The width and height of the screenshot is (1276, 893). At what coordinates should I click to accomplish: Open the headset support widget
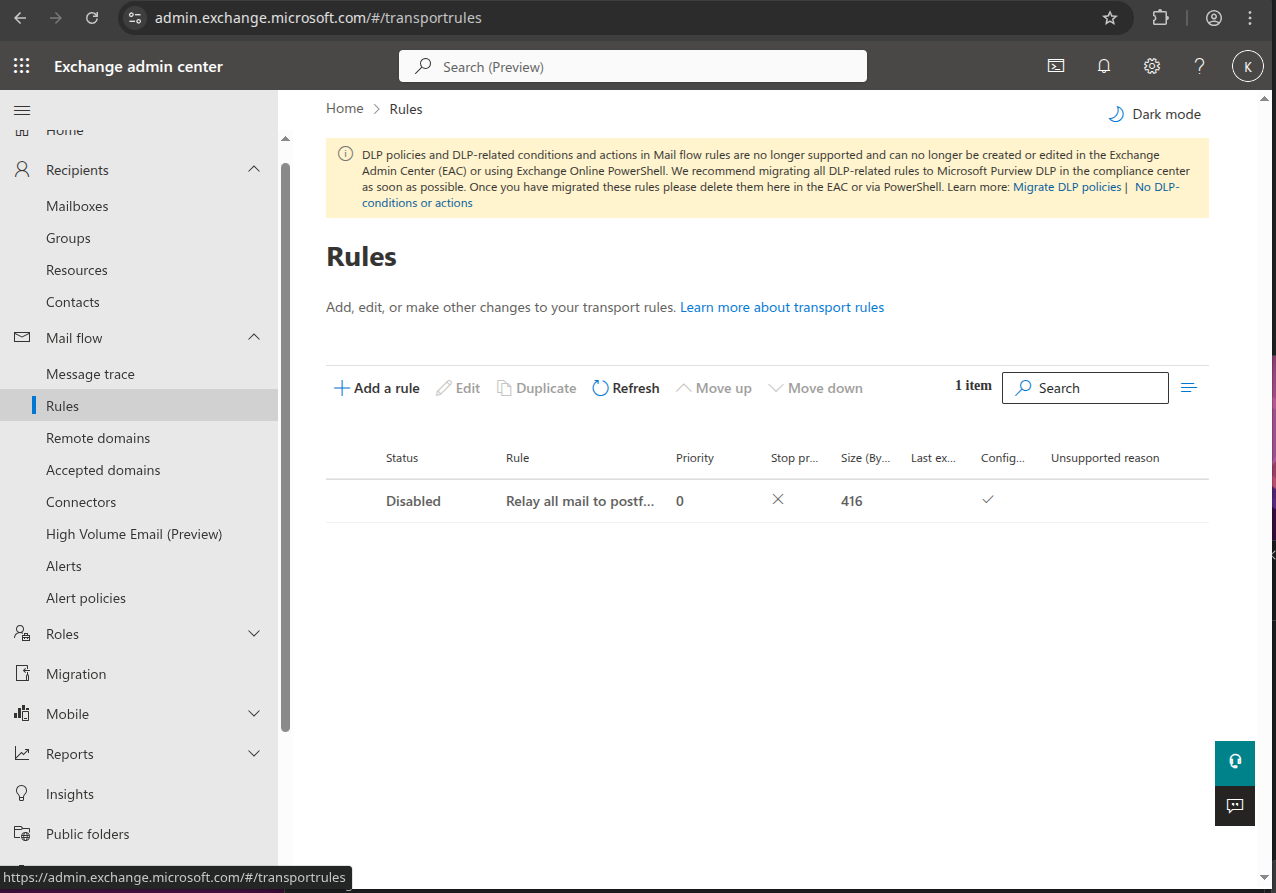(x=1235, y=761)
